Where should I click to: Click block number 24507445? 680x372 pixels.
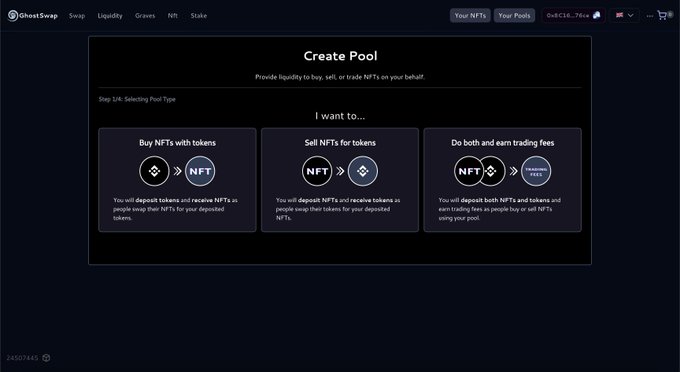tap(22, 358)
